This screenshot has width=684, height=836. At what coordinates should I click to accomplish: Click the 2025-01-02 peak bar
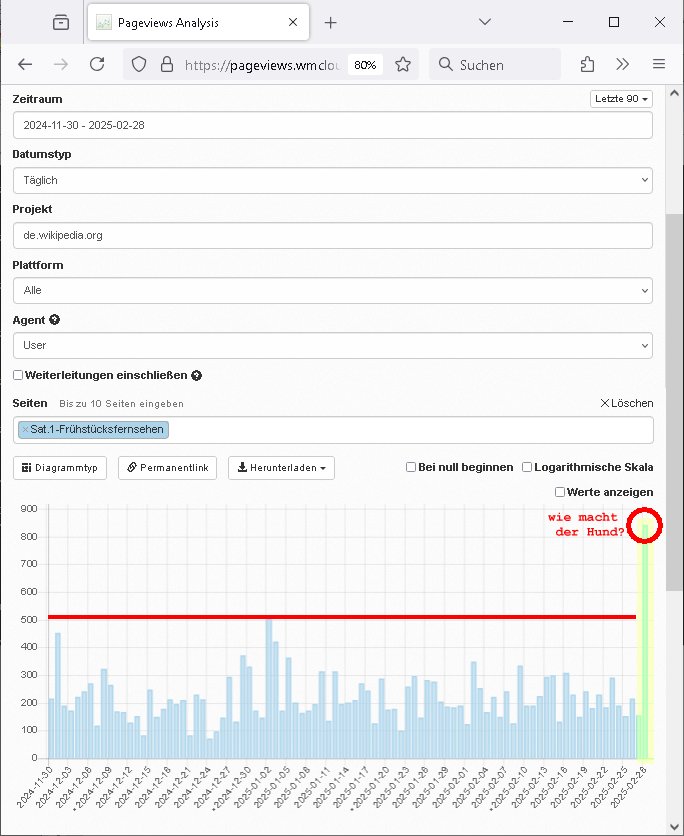pos(269,689)
